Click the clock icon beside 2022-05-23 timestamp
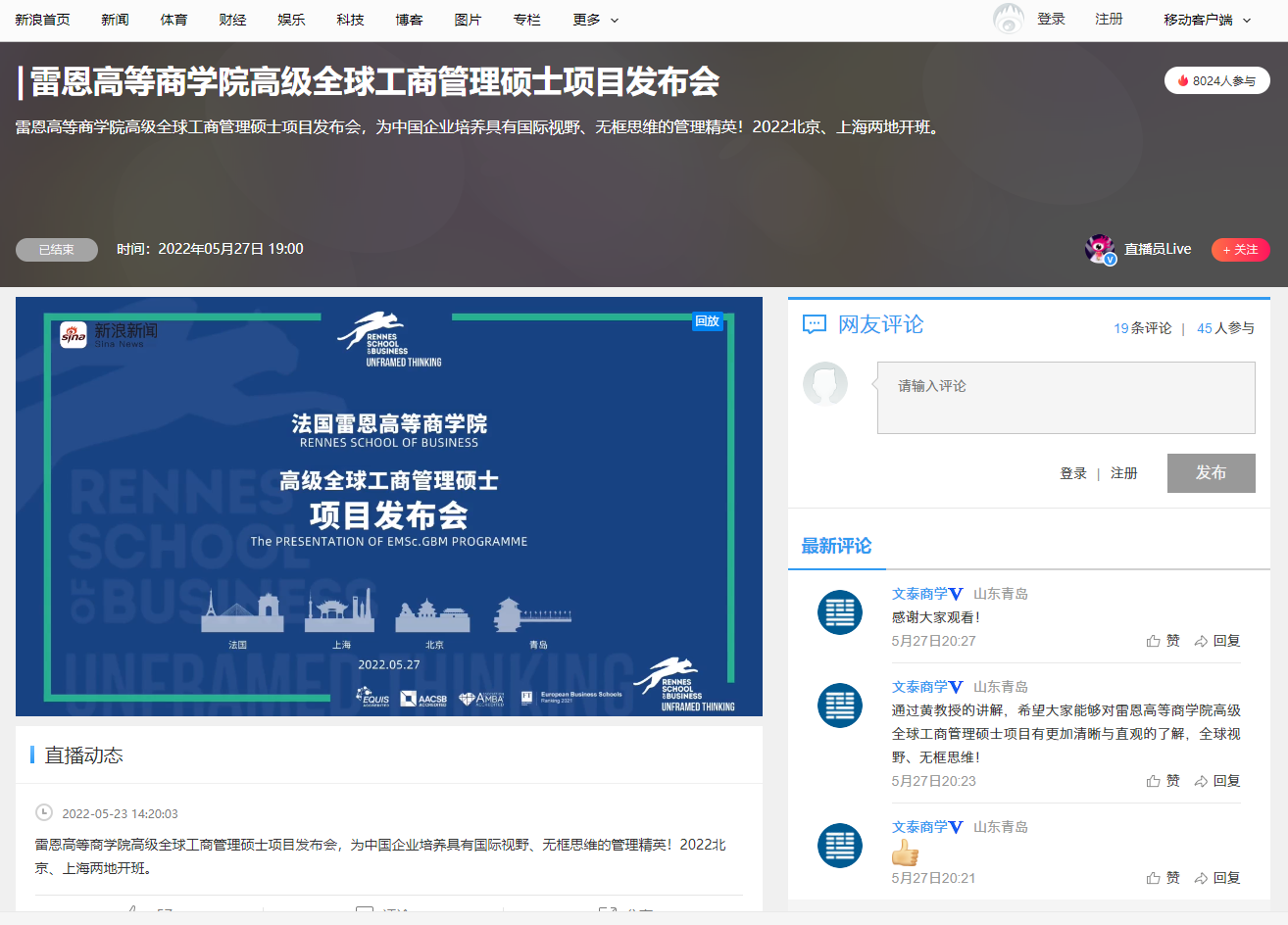The height and width of the screenshot is (925, 1288). point(44,812)
